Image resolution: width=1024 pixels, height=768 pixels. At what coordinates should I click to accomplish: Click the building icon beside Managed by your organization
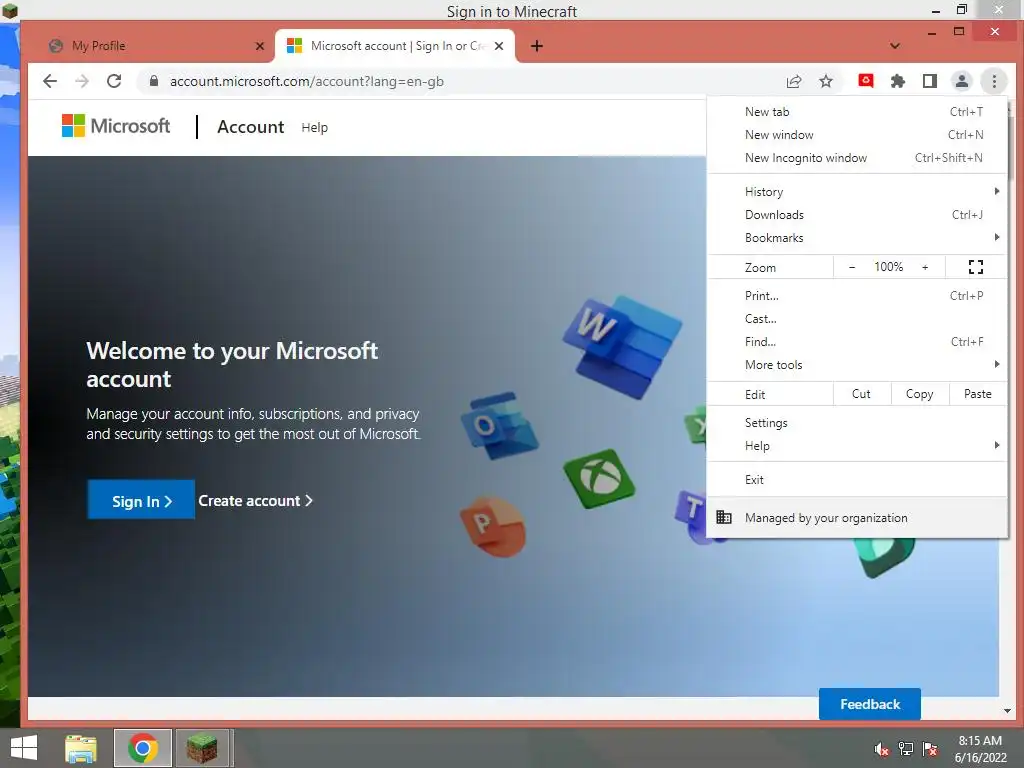(724, 517)
